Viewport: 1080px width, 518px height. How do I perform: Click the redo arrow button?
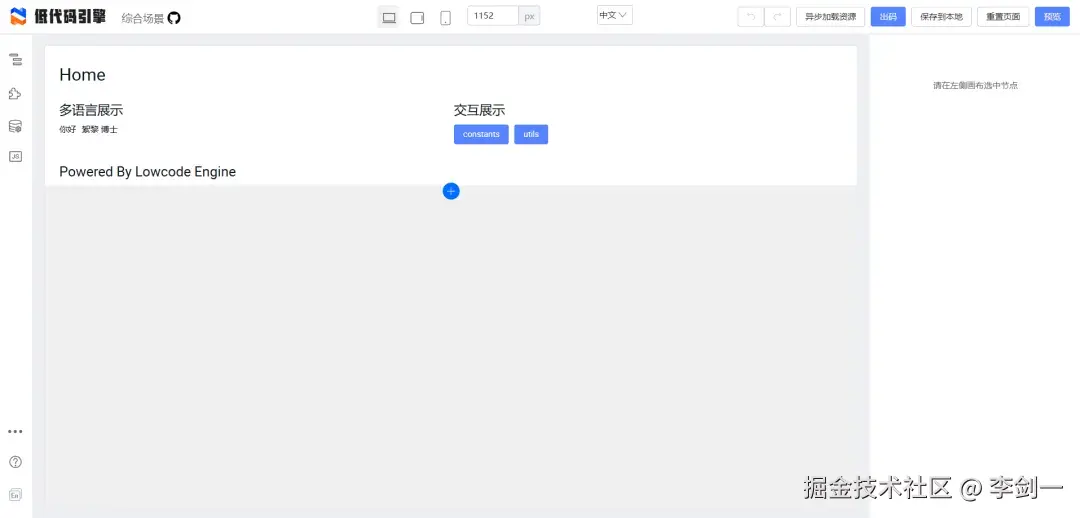[778, 17]
